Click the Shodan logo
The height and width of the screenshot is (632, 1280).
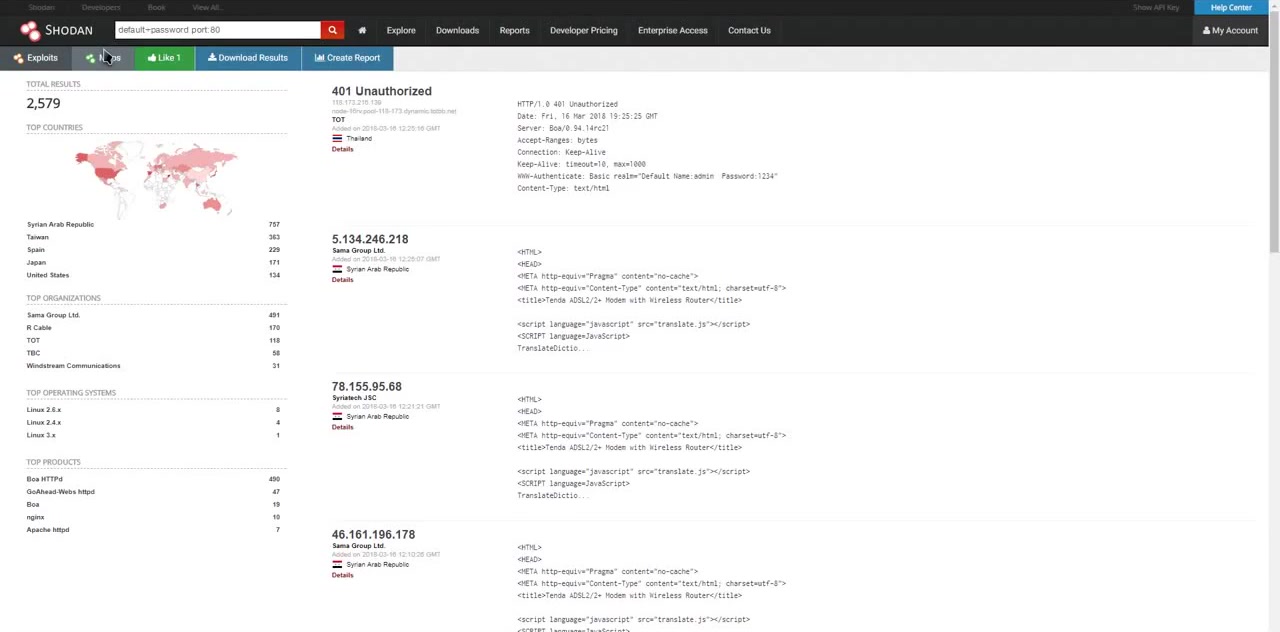click(56, 30)
